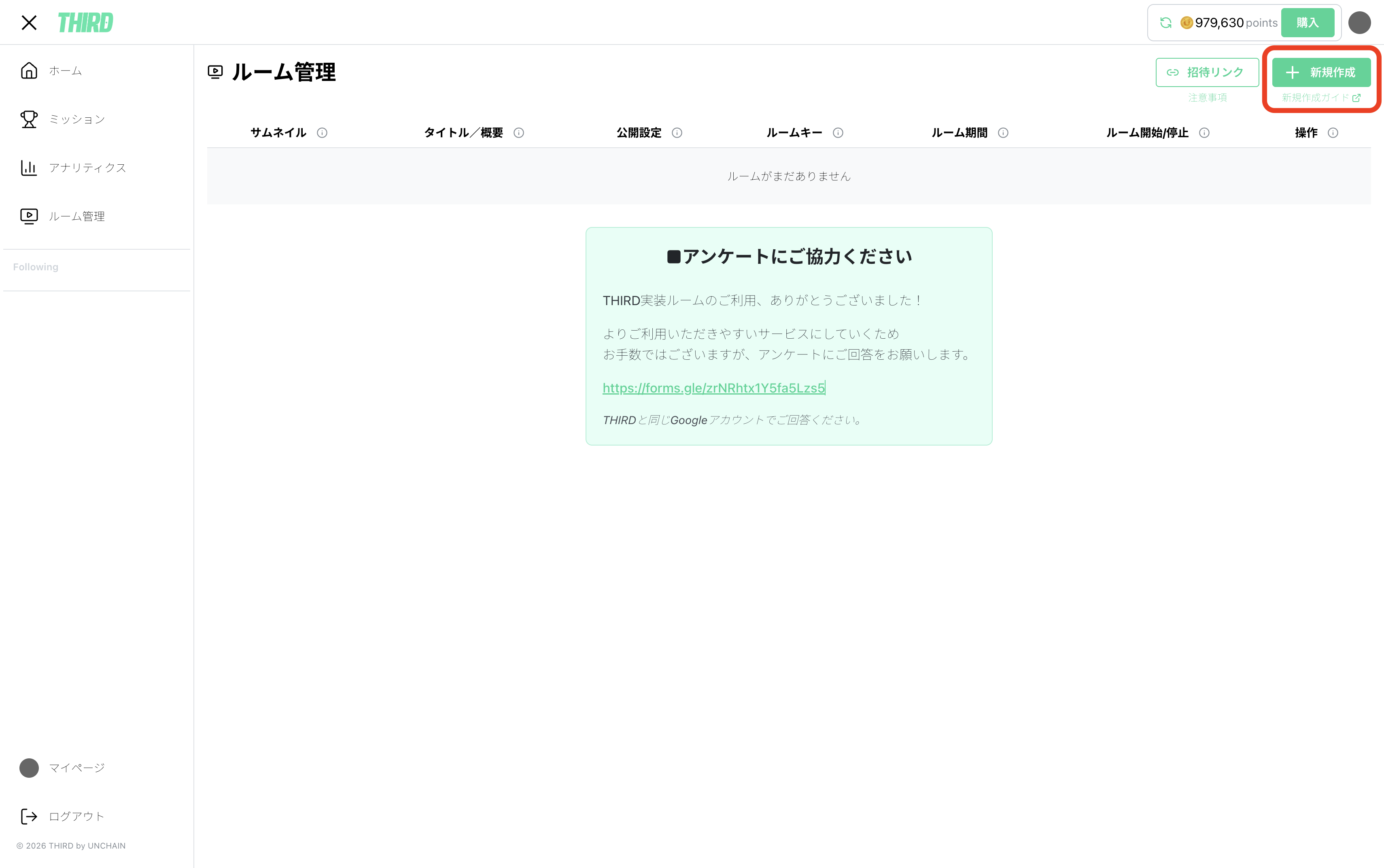Image resolution: width=1384 pixels, height=868 pixels.
Task: Open the forms.gle survey link
Action: tap(713, 388)
